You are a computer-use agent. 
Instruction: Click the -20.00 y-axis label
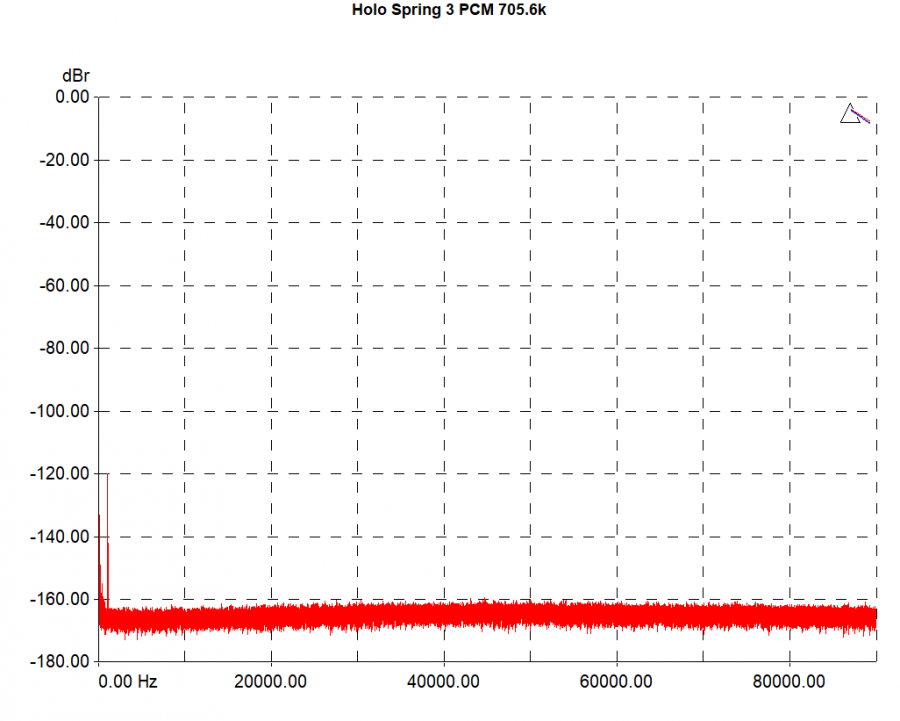tap(64, 160)
